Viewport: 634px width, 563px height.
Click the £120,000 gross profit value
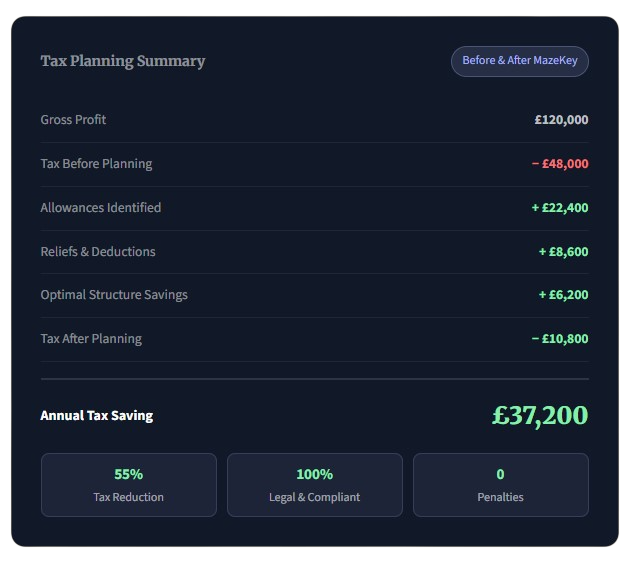[x=561, y=120]
